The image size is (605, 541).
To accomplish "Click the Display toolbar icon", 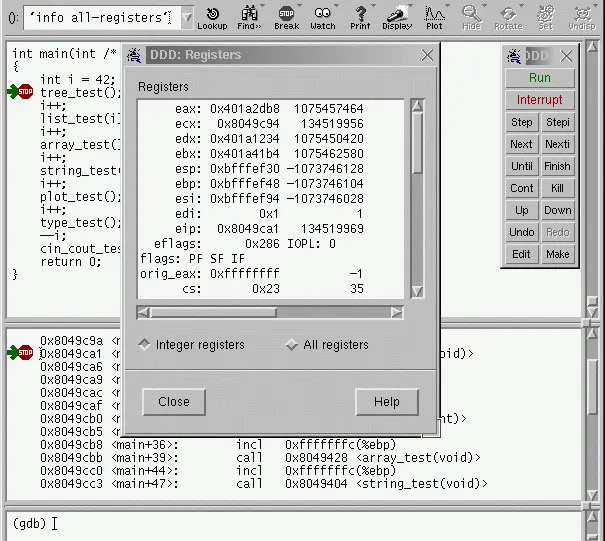I will point(396,17).
